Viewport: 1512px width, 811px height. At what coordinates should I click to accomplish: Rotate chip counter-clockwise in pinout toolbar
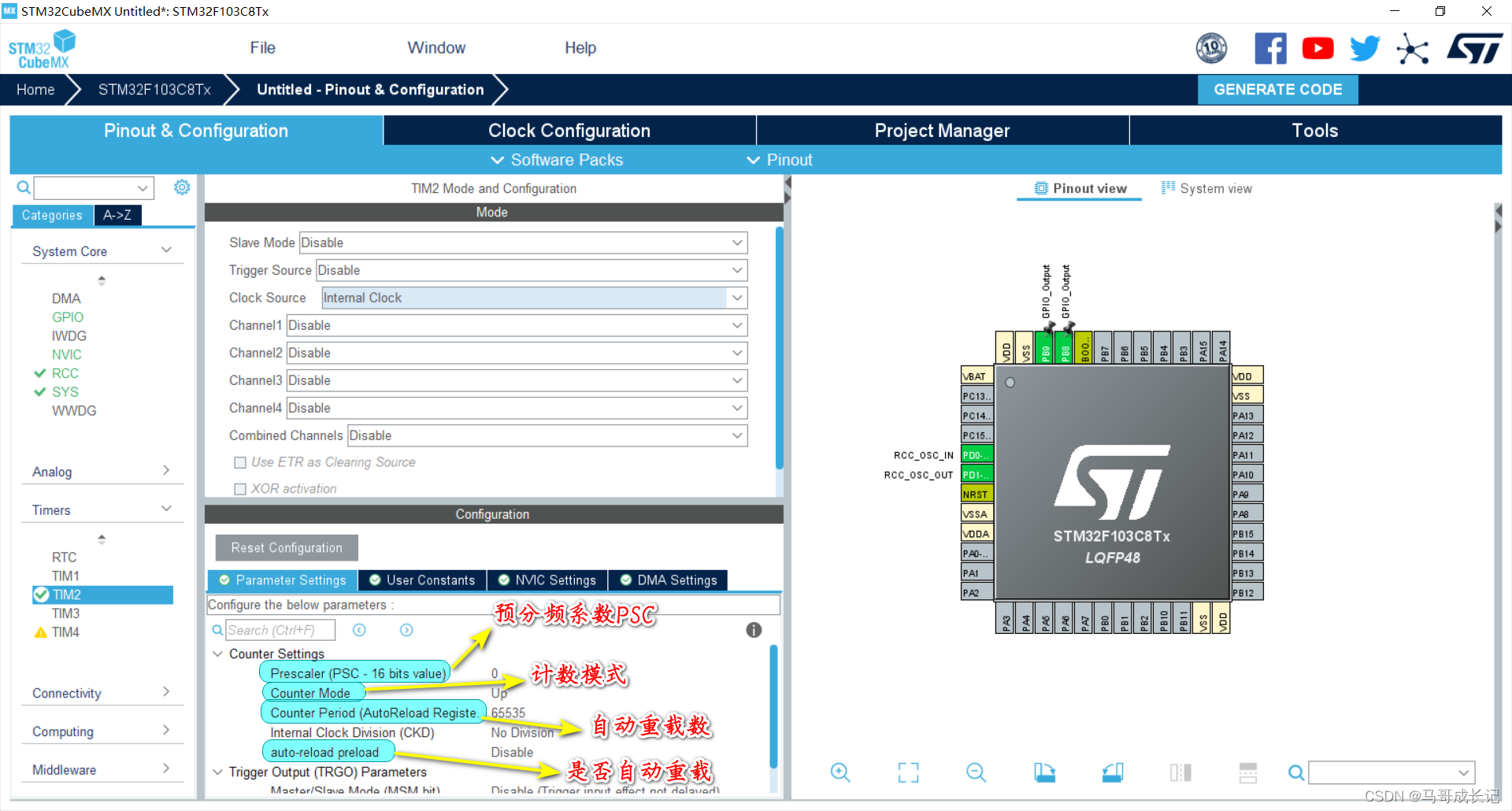point(1113,772)
